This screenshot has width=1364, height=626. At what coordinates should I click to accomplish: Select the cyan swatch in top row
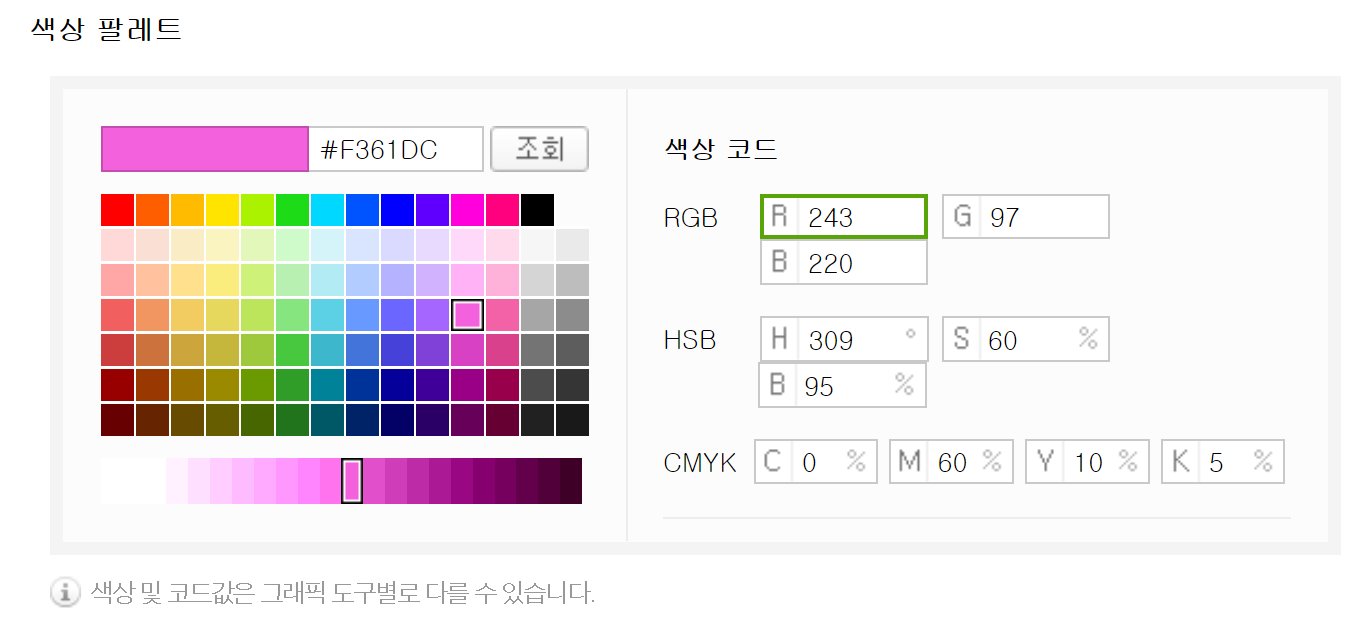click(328, 210)
